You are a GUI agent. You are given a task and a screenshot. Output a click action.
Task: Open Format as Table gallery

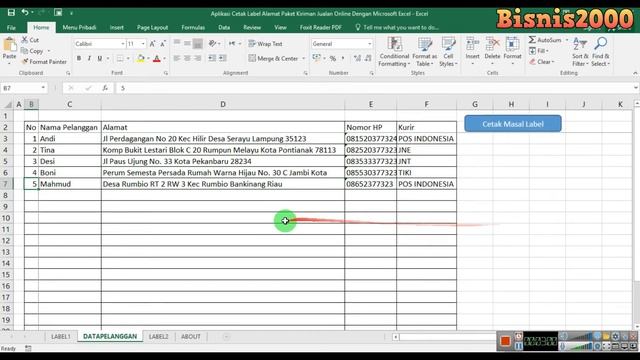(424, 52)
